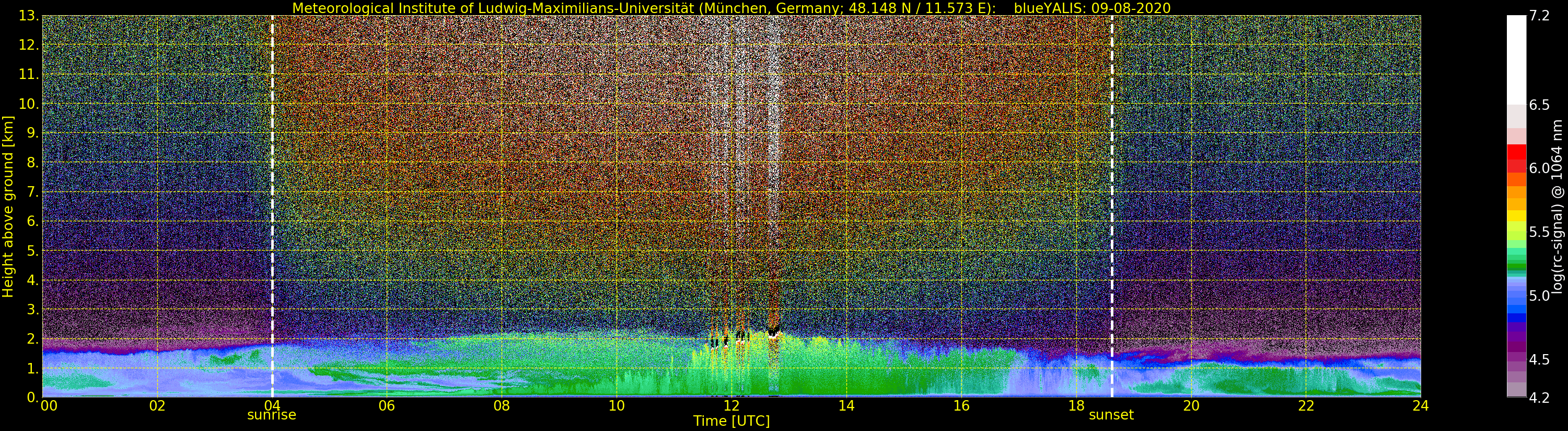This screenshot has height=431, width=1568.
Task: Click the white sunset dashed line
Action: click(1112, 207)
